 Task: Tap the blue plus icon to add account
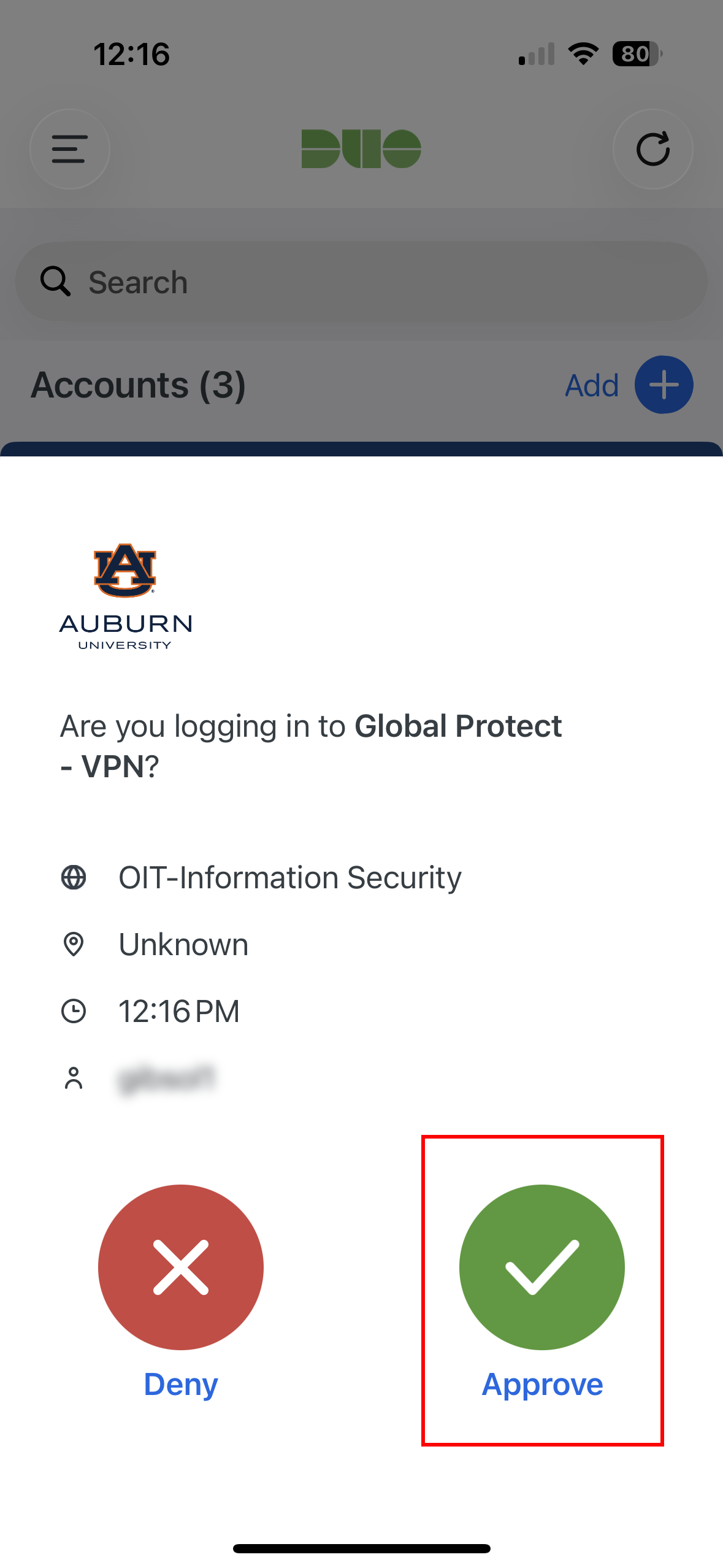point(663,384)
